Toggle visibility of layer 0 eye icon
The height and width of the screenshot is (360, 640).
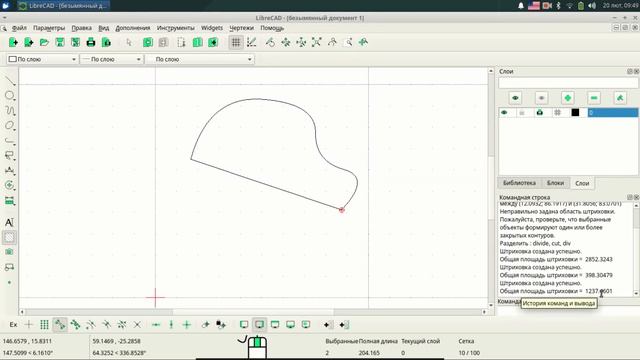[504, 112]
